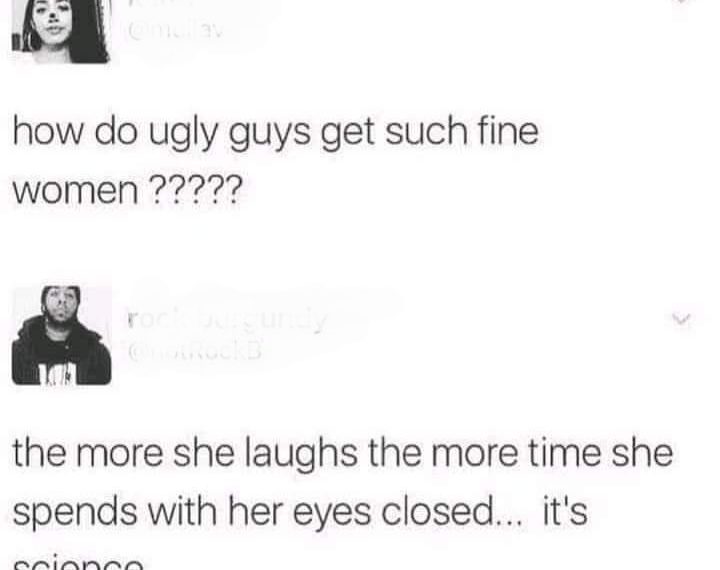Click the question marks after 'women'
720x570 pixels.
[x=196, y=190]
